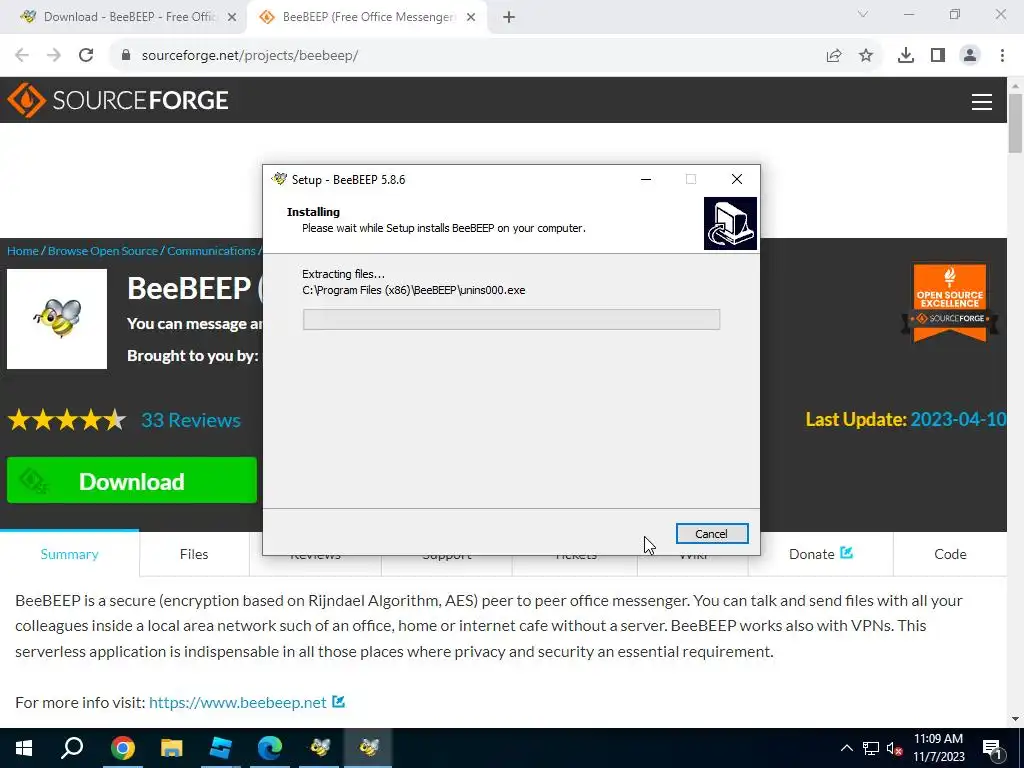1024x768 pixels.
Task: Click the setup computer icon in installer header
Action: (730, 223)
